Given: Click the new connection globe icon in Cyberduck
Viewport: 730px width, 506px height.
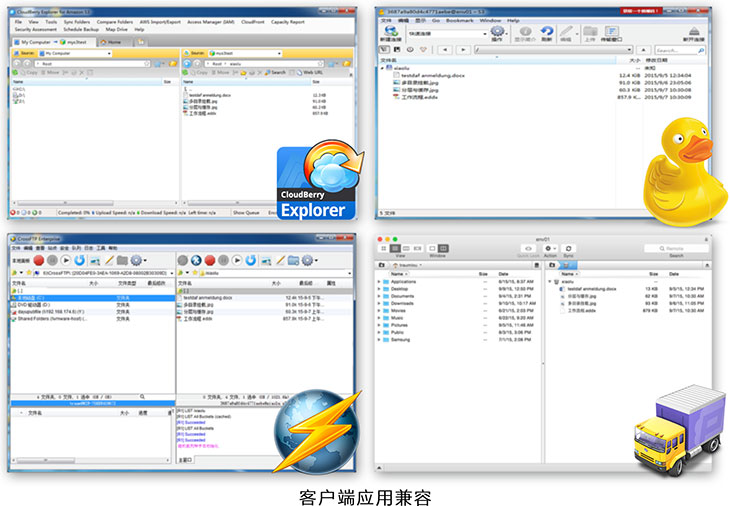Looking at the screenshot, I should coord(391,32).
